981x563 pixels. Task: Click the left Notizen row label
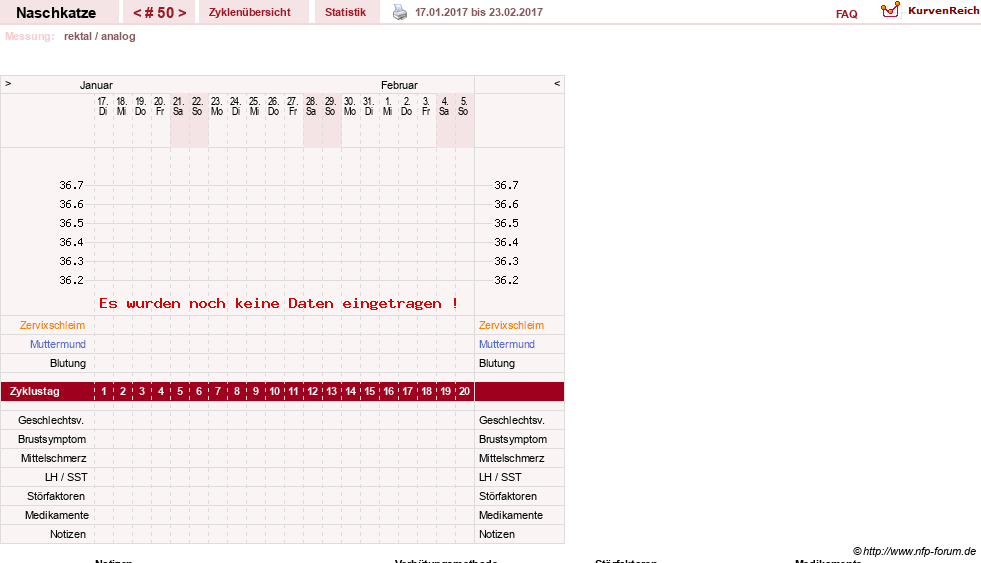tap(68, 534)
